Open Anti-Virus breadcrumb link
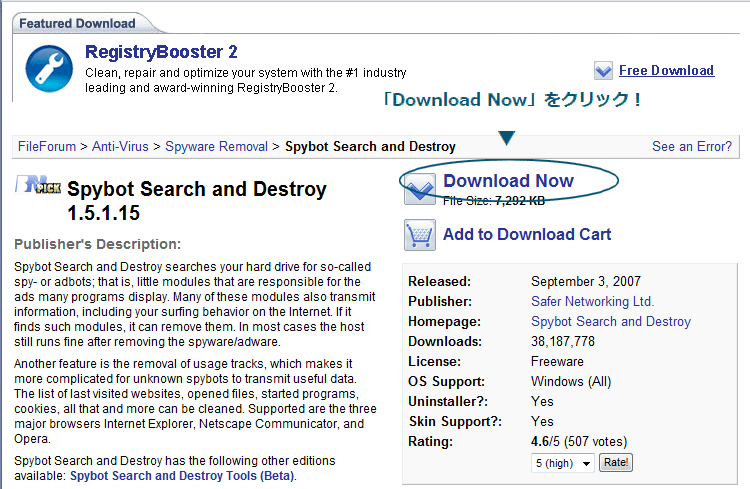 tap(120, 146)
